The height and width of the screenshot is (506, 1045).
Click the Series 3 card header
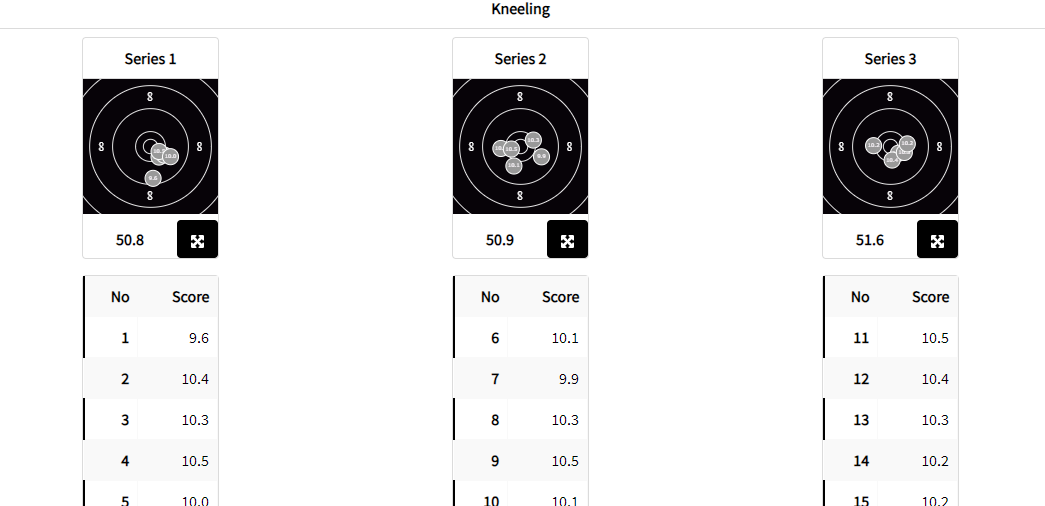point(890,59)
